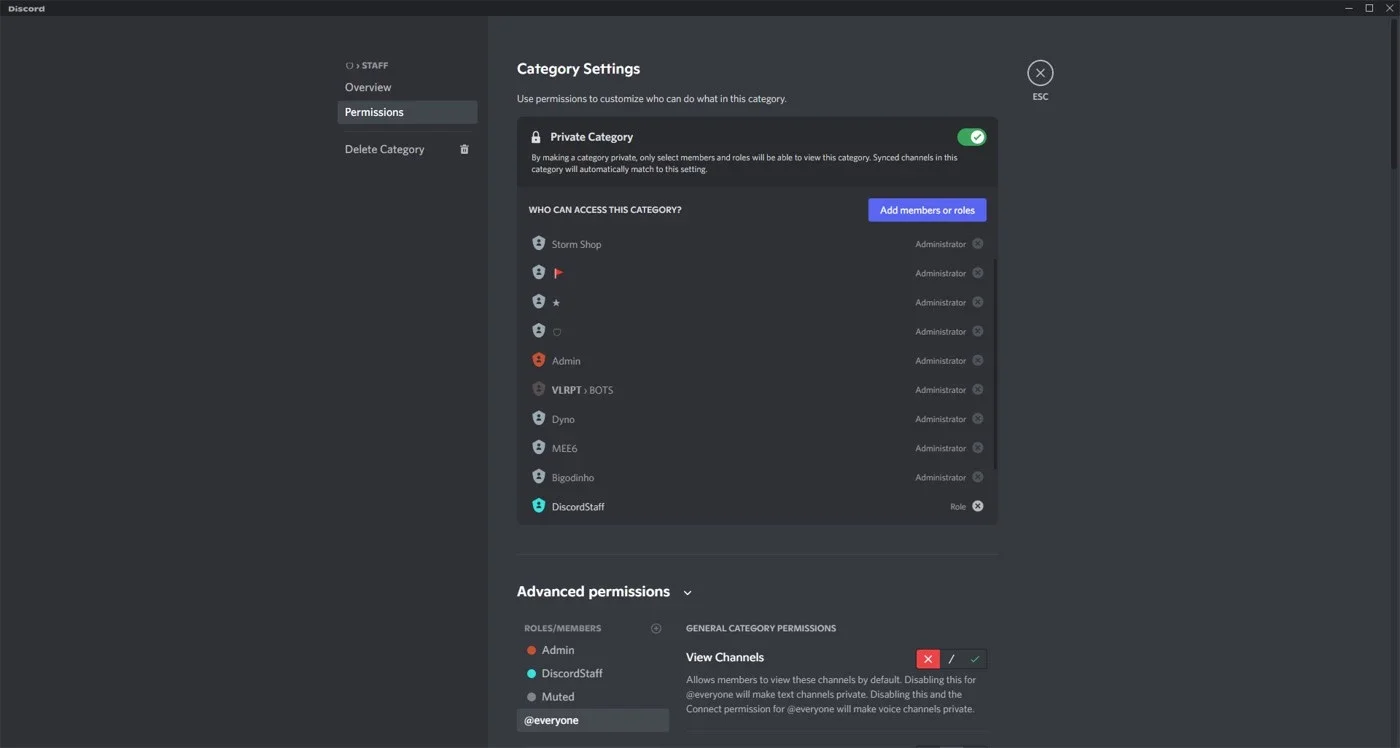Screen dimensions: 1400x748
Task: Click the X icon next to Storm Shop
Action: [x=978, y=244]
